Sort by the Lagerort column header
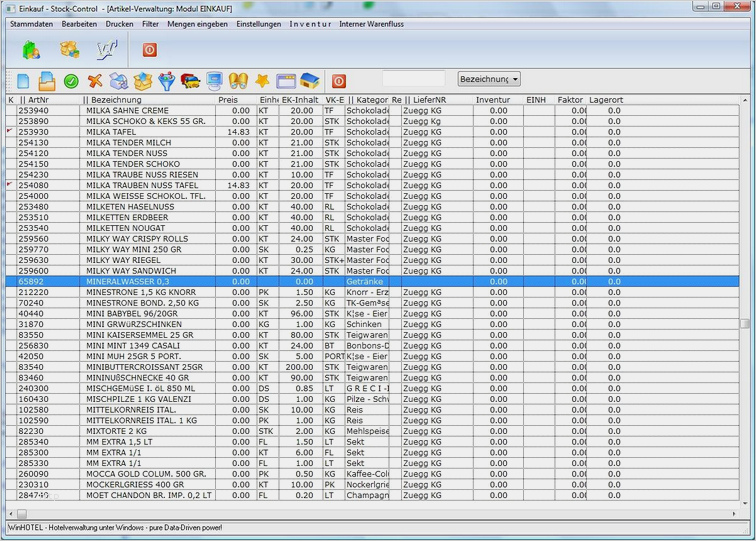 (x=606, y=100)
